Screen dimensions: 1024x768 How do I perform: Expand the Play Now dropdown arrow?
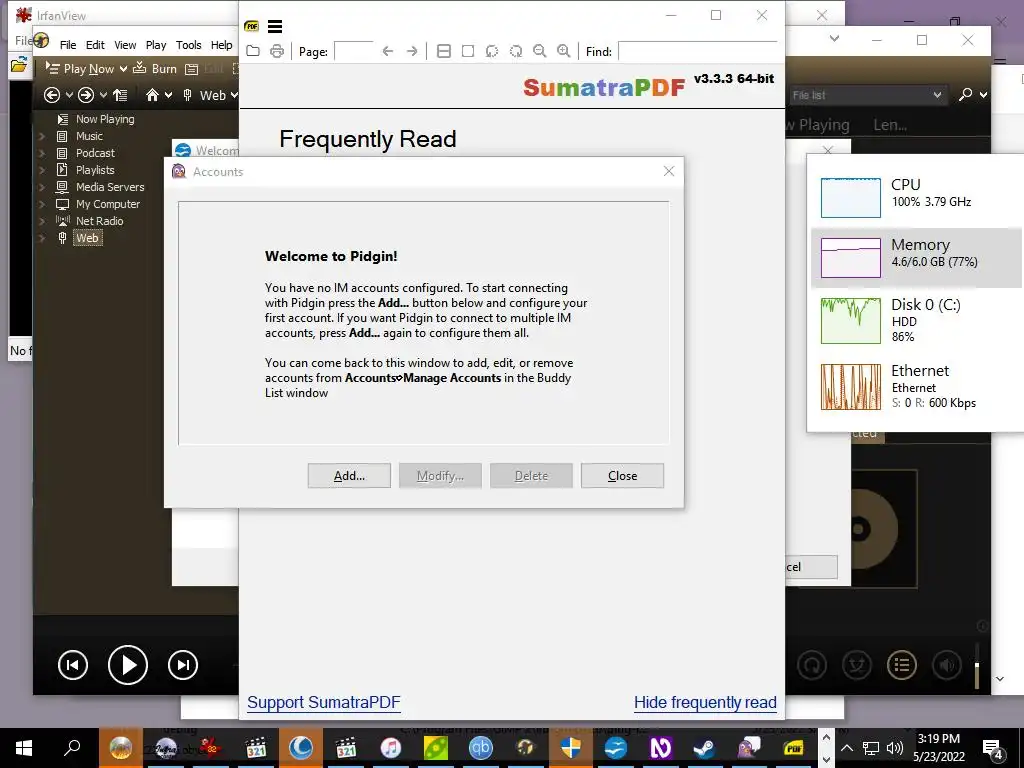(x=123, y=69)
